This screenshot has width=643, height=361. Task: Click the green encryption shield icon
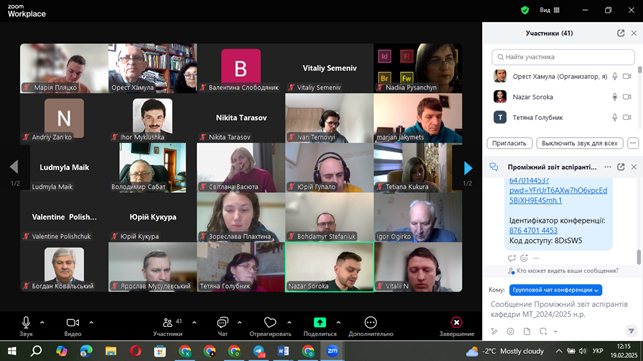pyautogui.click(x=524, y=10)
